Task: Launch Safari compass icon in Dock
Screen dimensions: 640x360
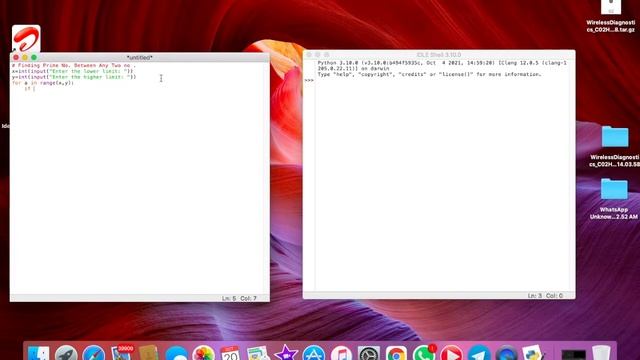Action: (93, 353)
